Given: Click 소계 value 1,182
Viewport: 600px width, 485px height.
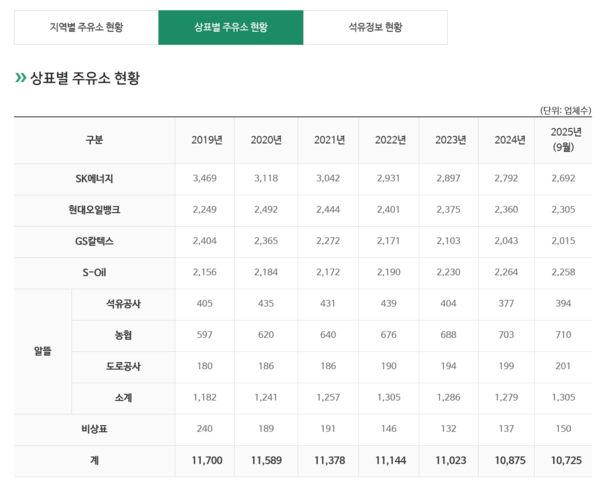Looking at the screenshot, I should [x=205, y=398].
